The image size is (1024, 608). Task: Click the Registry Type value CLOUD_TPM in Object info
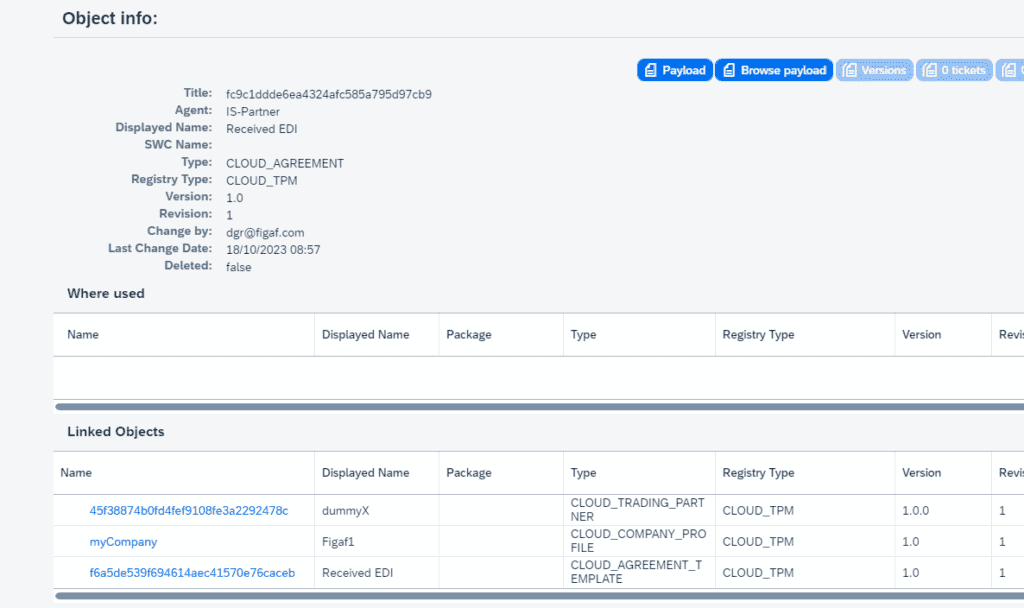[261, 181]
